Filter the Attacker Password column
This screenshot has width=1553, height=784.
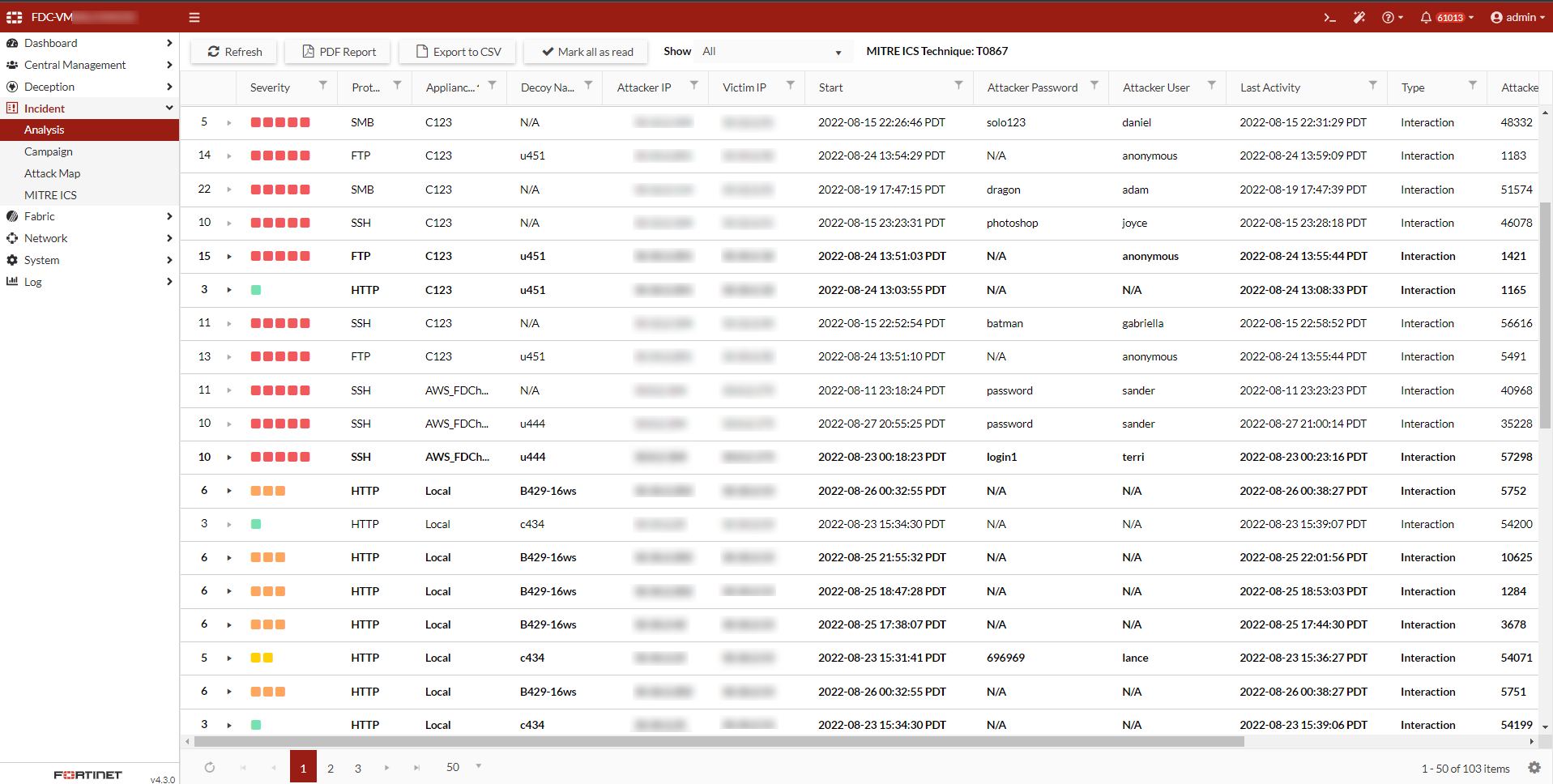coord(1094,85)
